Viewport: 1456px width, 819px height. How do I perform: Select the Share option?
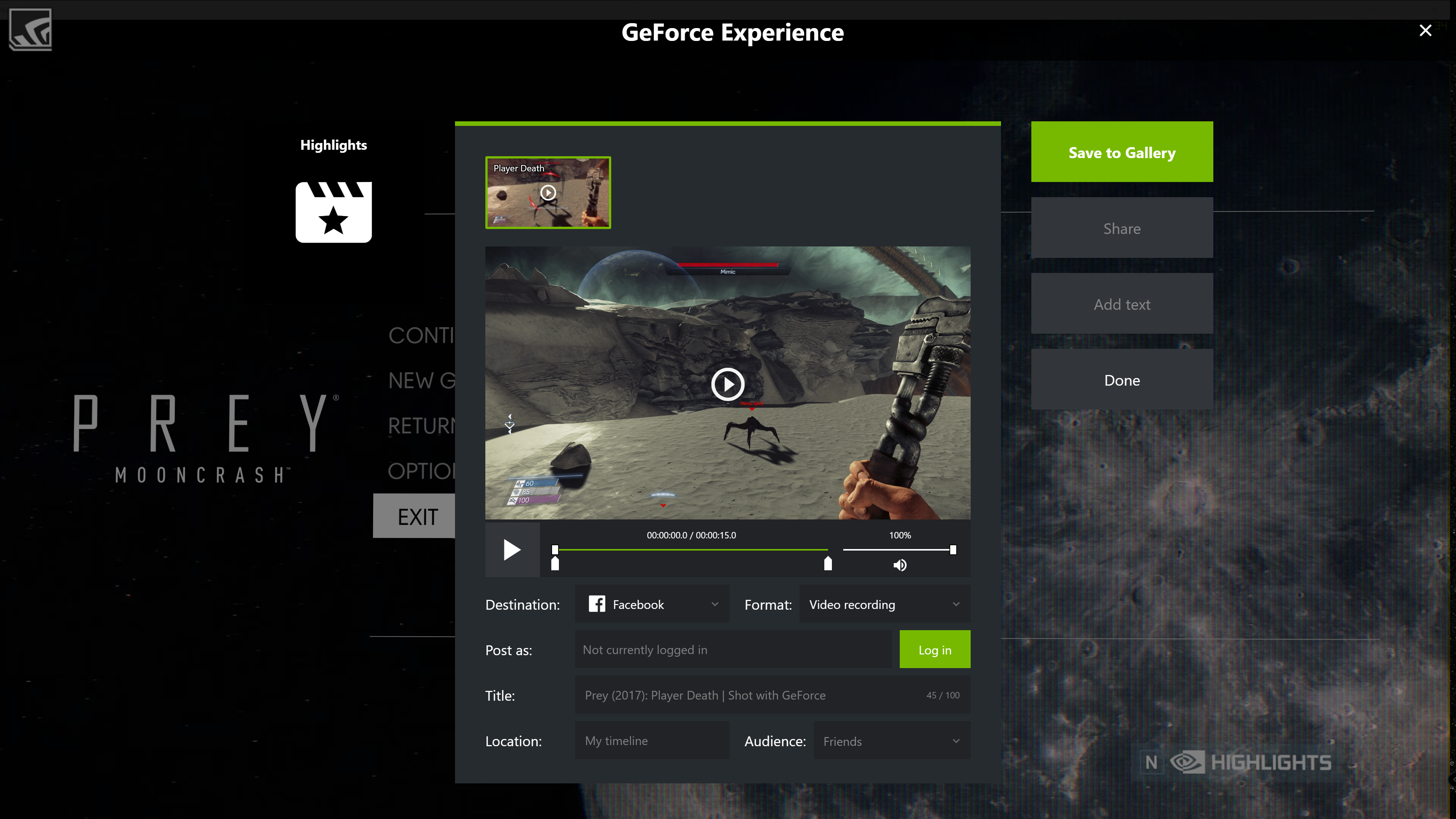click(1122, 228)
